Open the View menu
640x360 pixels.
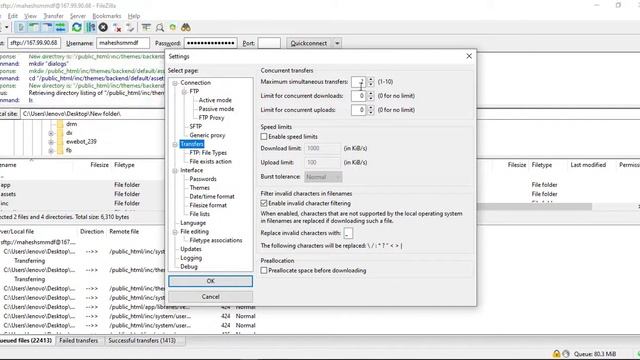tap(30, 16)
